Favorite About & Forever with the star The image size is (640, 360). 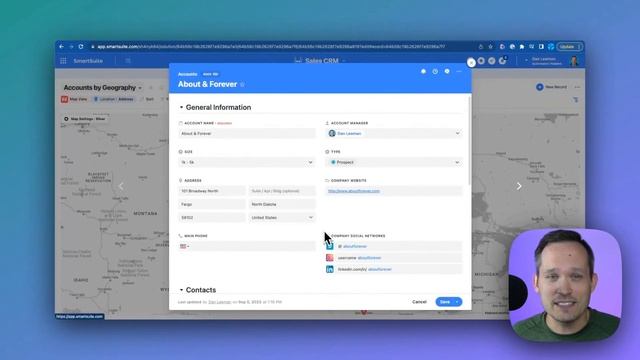click(242, 84)
